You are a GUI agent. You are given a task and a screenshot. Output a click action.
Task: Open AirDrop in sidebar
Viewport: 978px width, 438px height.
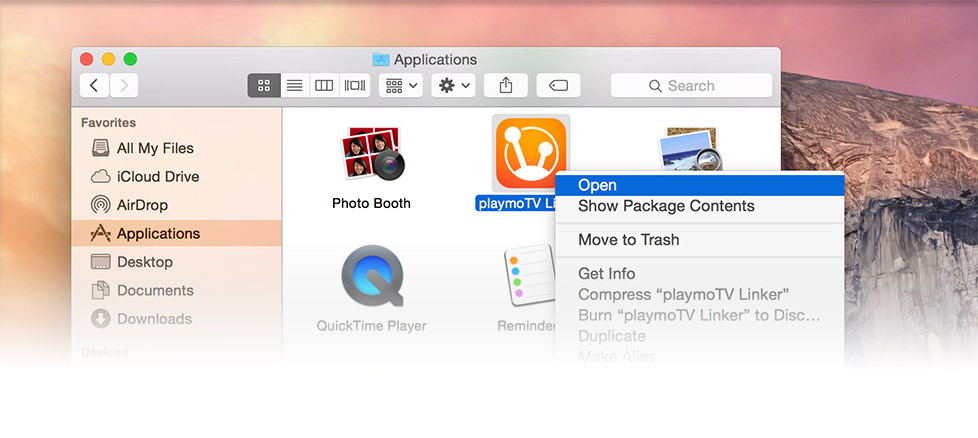(177, 205)
